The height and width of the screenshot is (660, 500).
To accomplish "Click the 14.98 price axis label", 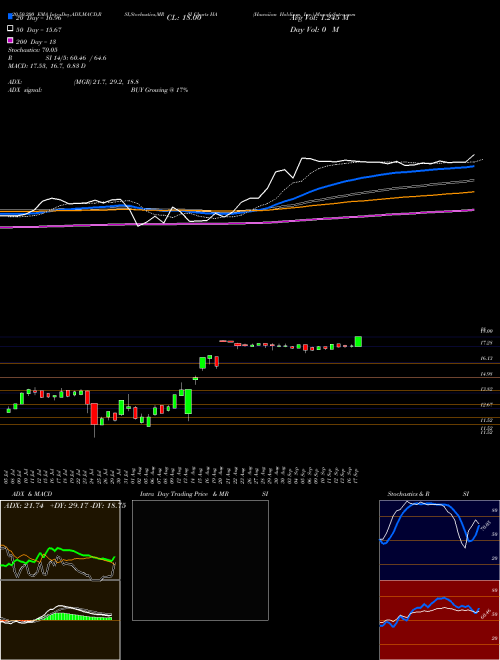I will [x=487, y=374].
